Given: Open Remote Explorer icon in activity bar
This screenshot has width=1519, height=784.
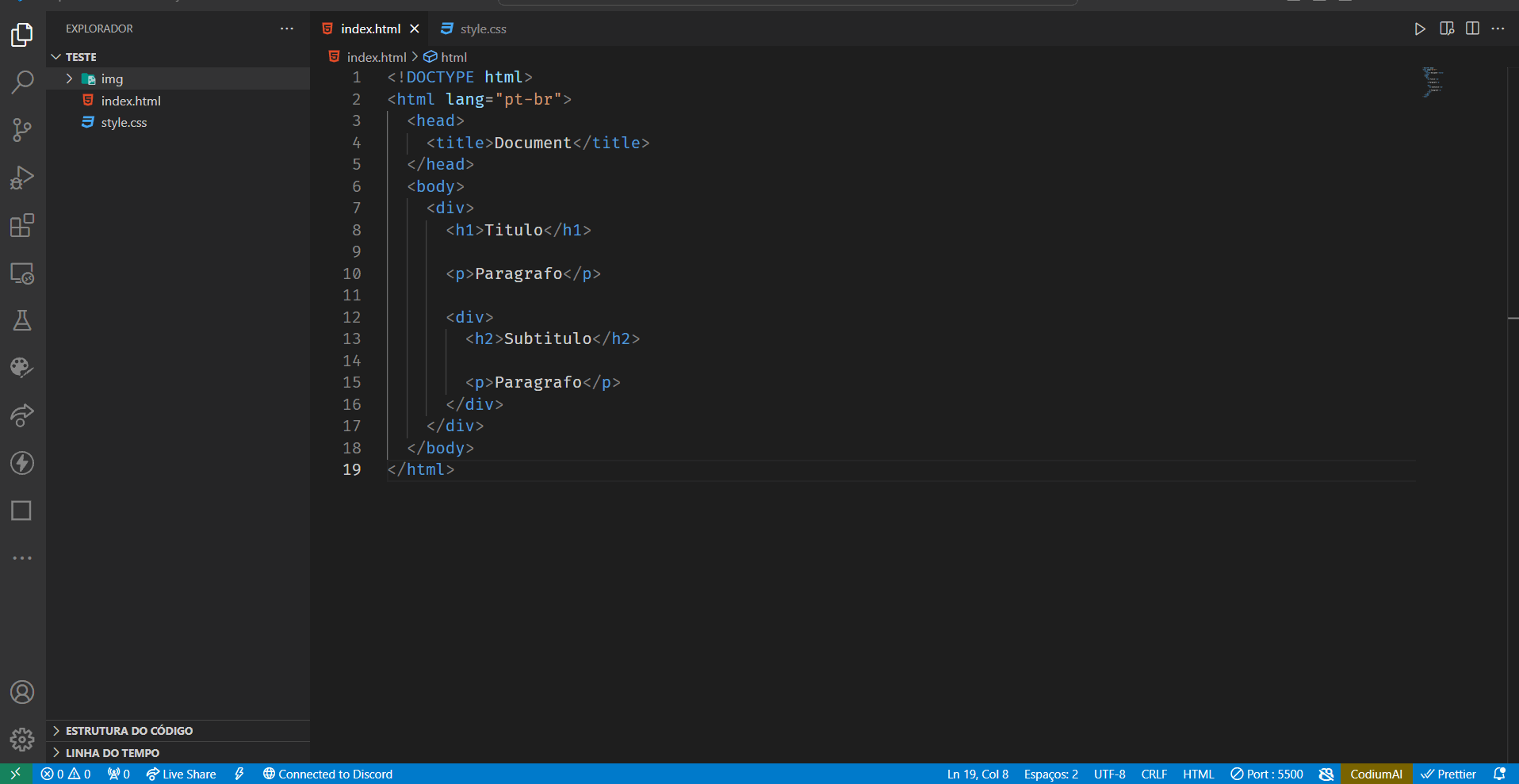Looking at the screenshot, I should click(22, 273).
